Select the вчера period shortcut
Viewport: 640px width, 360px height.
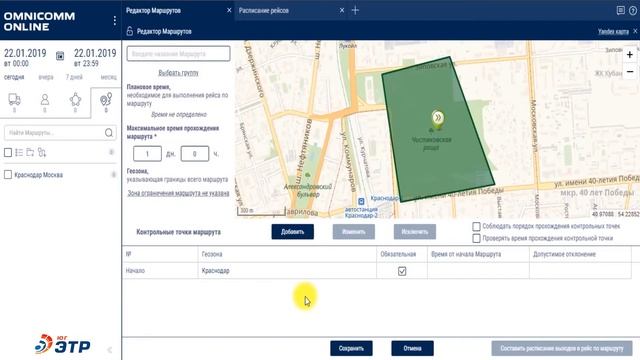46,77
